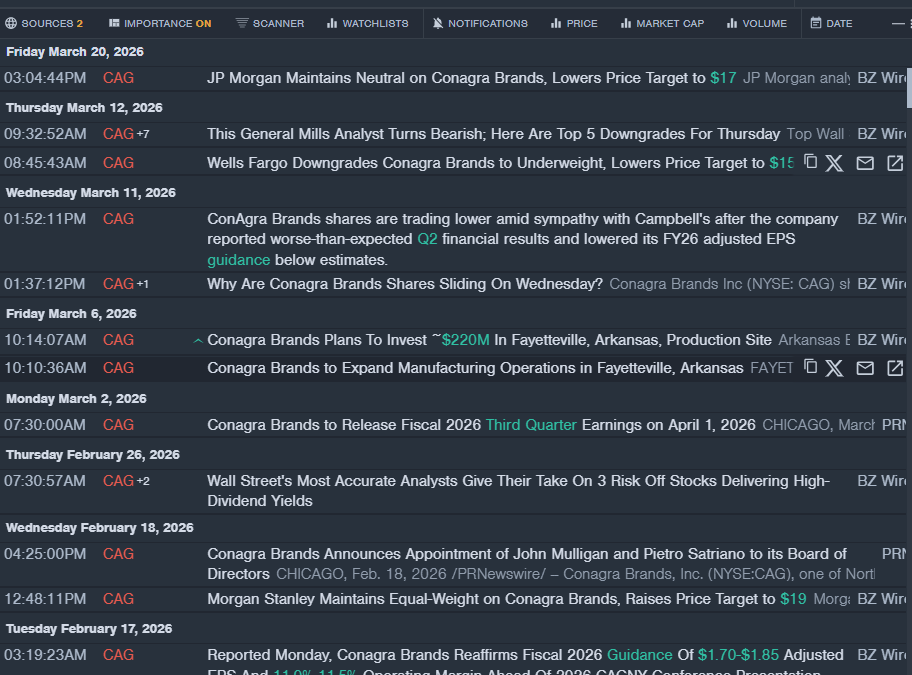This screenshot has width=912, height=675.
Task: Email the Wells Fargo downgrade story
Action: pyautogui.click(x=865, y=163)
